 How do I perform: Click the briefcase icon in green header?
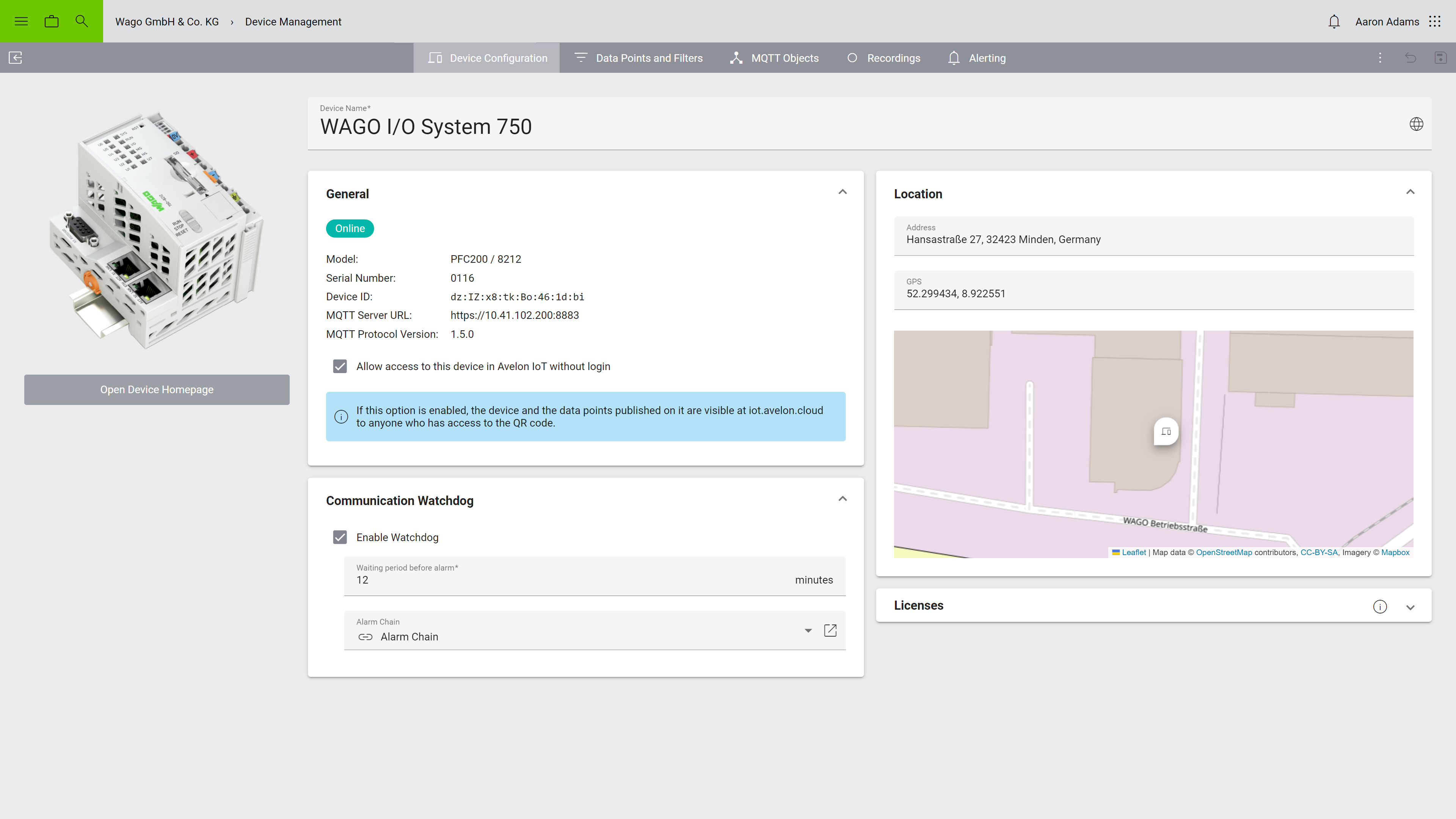pos(52,22)
